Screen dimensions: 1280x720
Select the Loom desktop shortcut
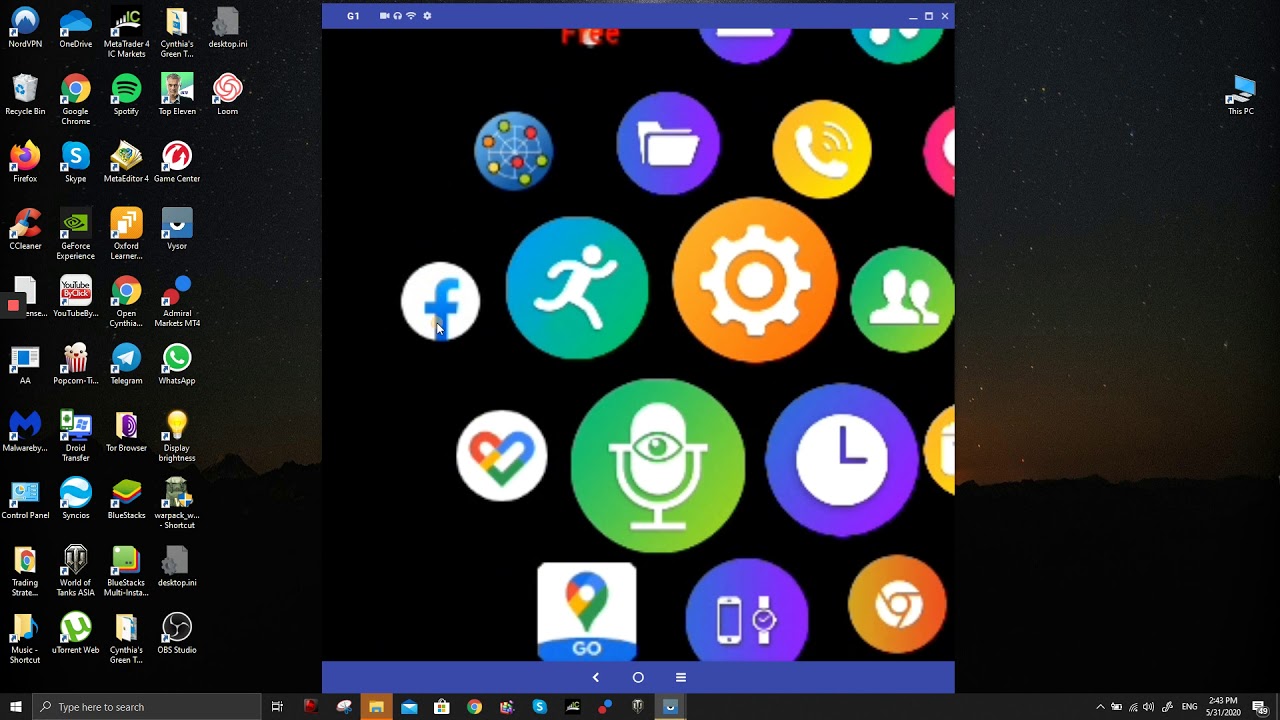click(227, 96)
